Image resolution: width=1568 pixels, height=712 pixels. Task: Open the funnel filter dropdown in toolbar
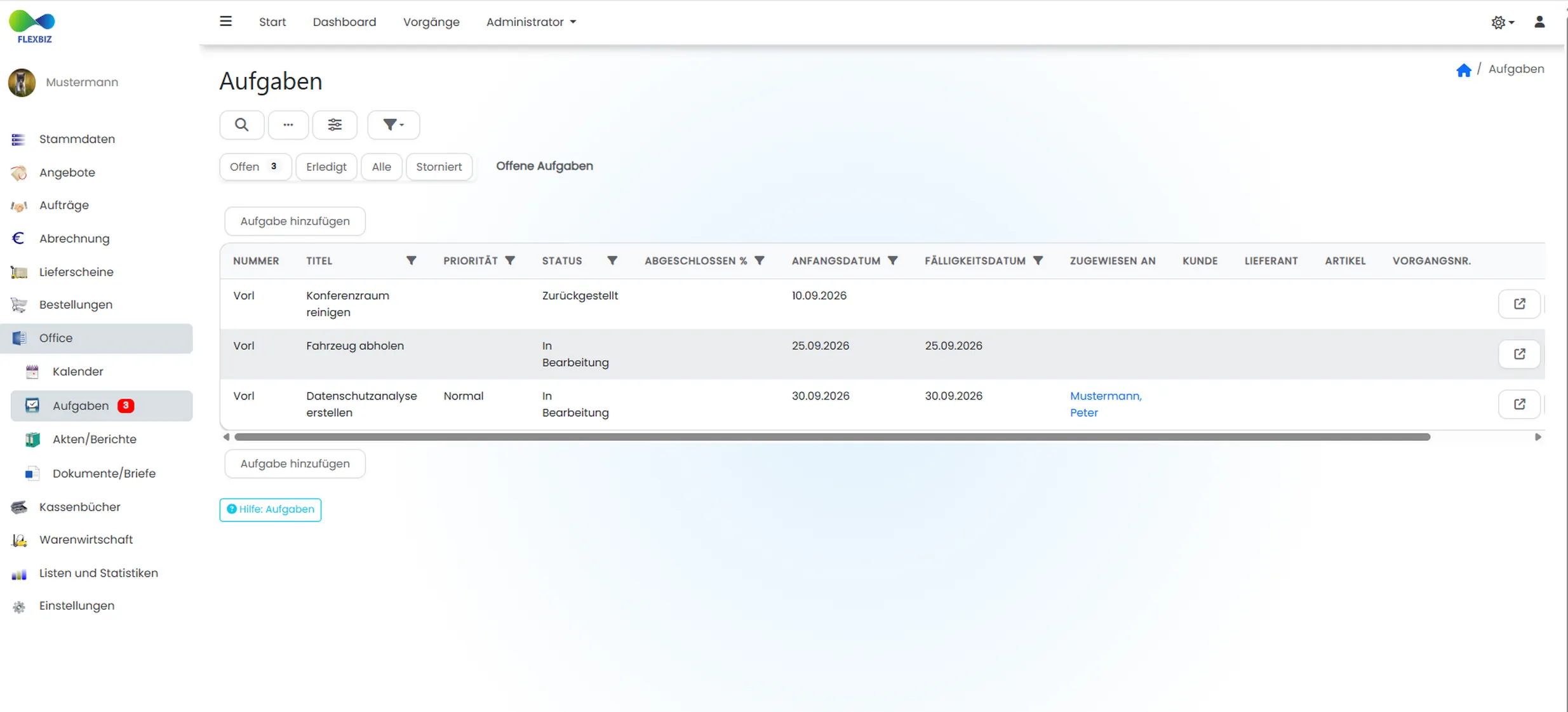393,125
